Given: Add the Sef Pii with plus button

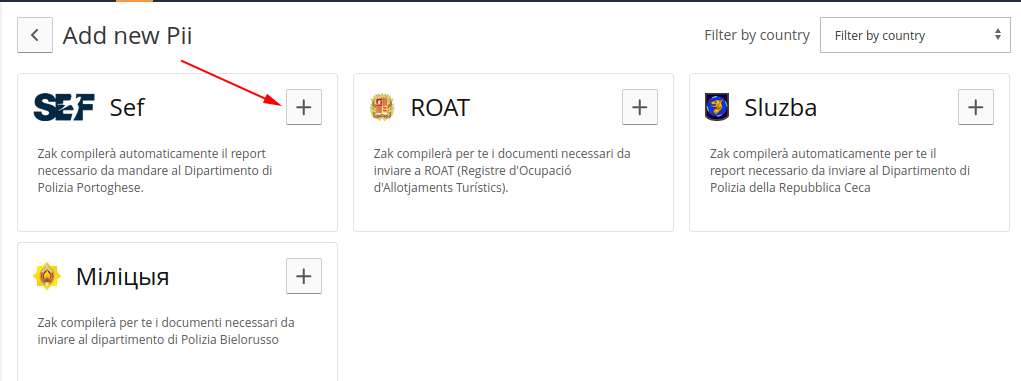Looking at the screenshot, I should point(304,107).
